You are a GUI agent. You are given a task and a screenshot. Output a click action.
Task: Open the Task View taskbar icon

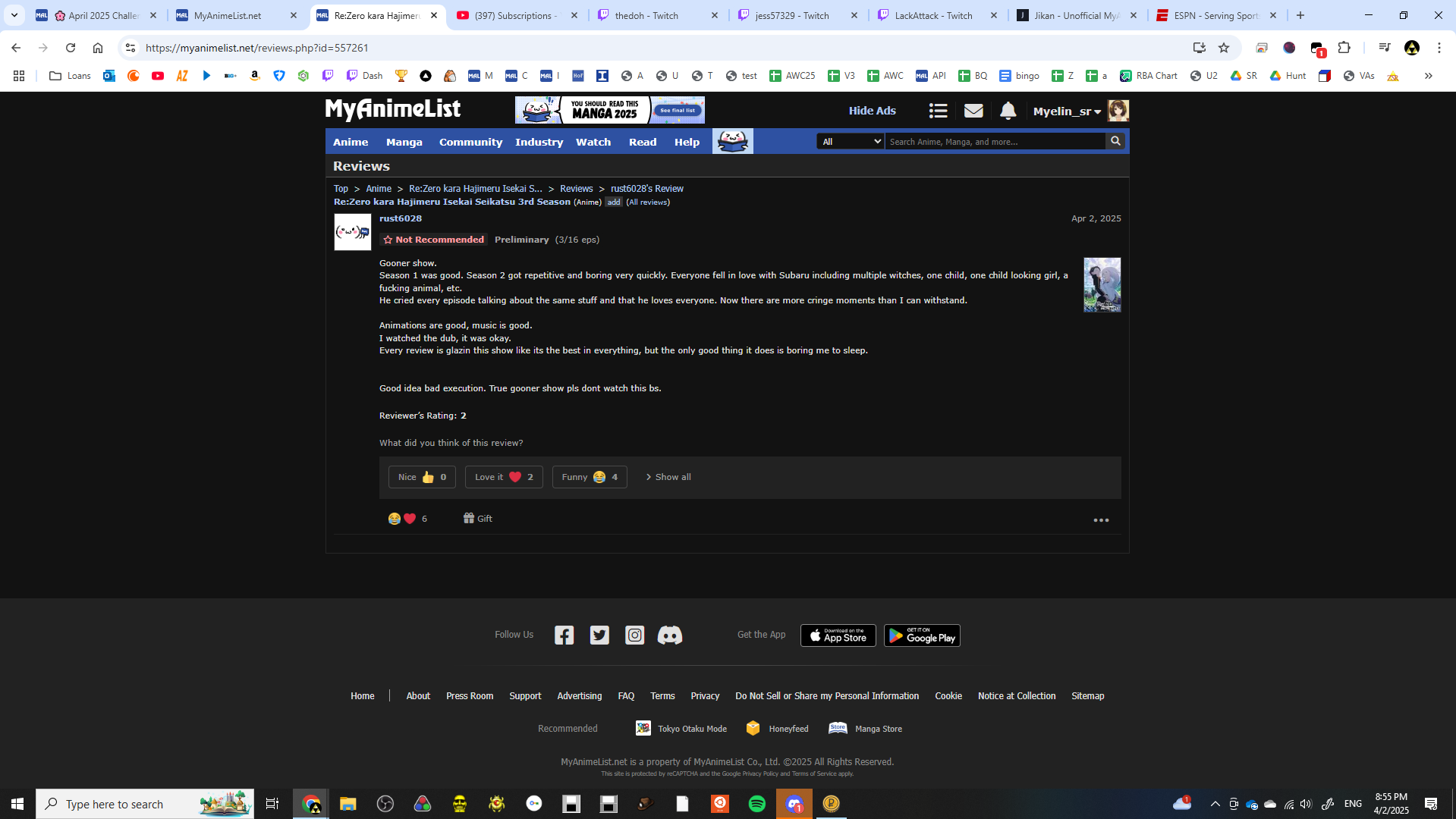pyautogui.click(x=272, y=804)
